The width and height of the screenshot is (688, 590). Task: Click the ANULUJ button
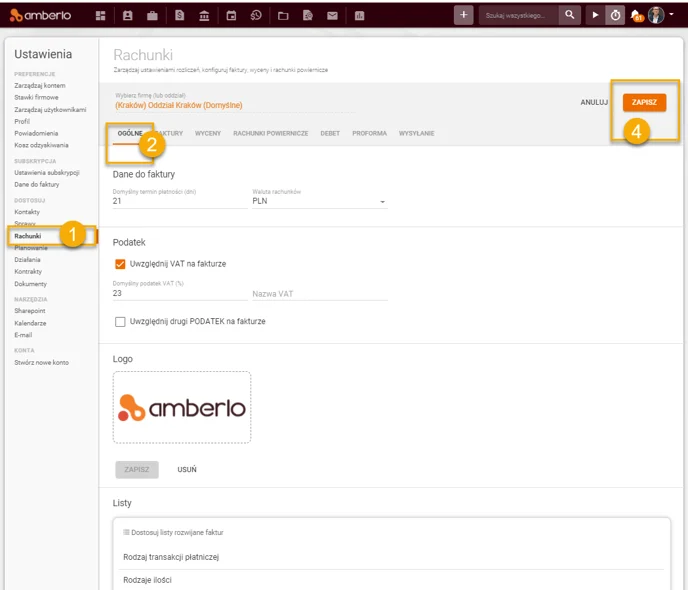click(x=594, y=102)
